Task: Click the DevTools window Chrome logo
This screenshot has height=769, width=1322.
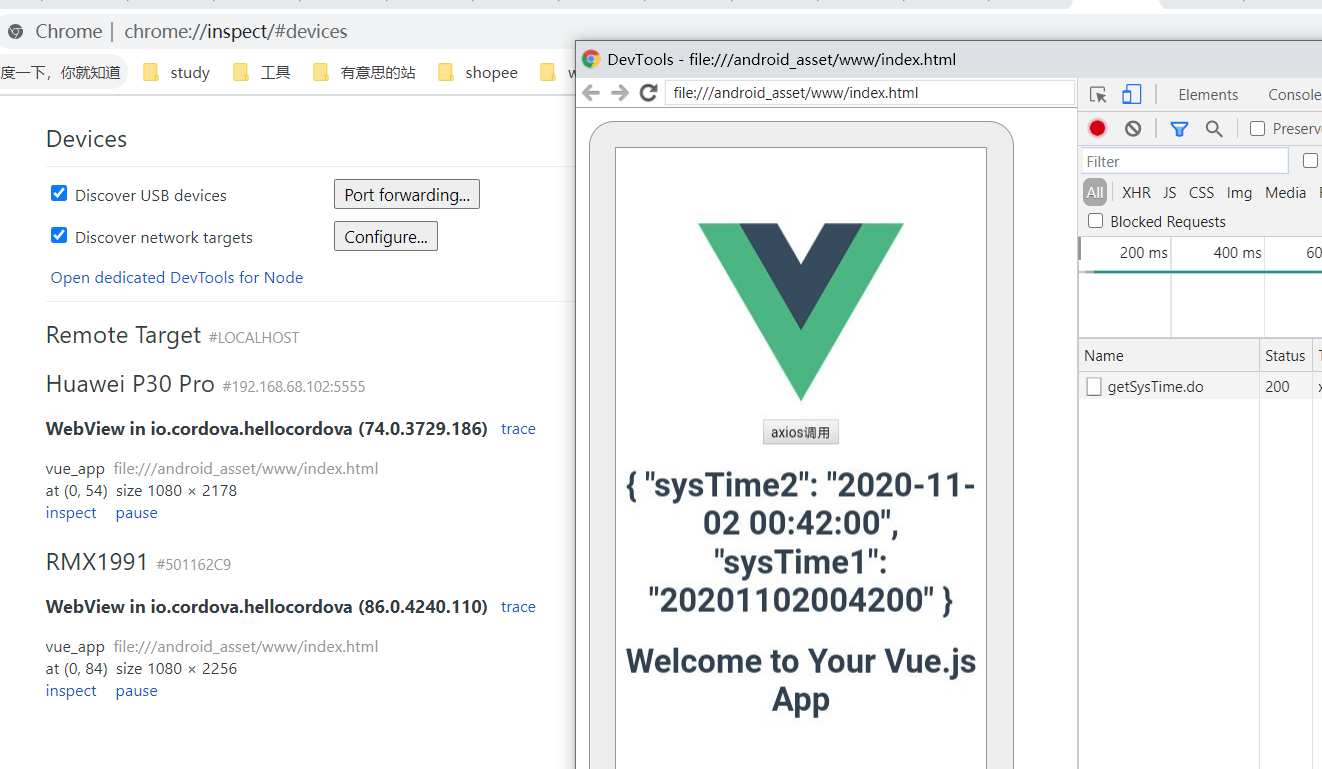Action: pos(591,59)
